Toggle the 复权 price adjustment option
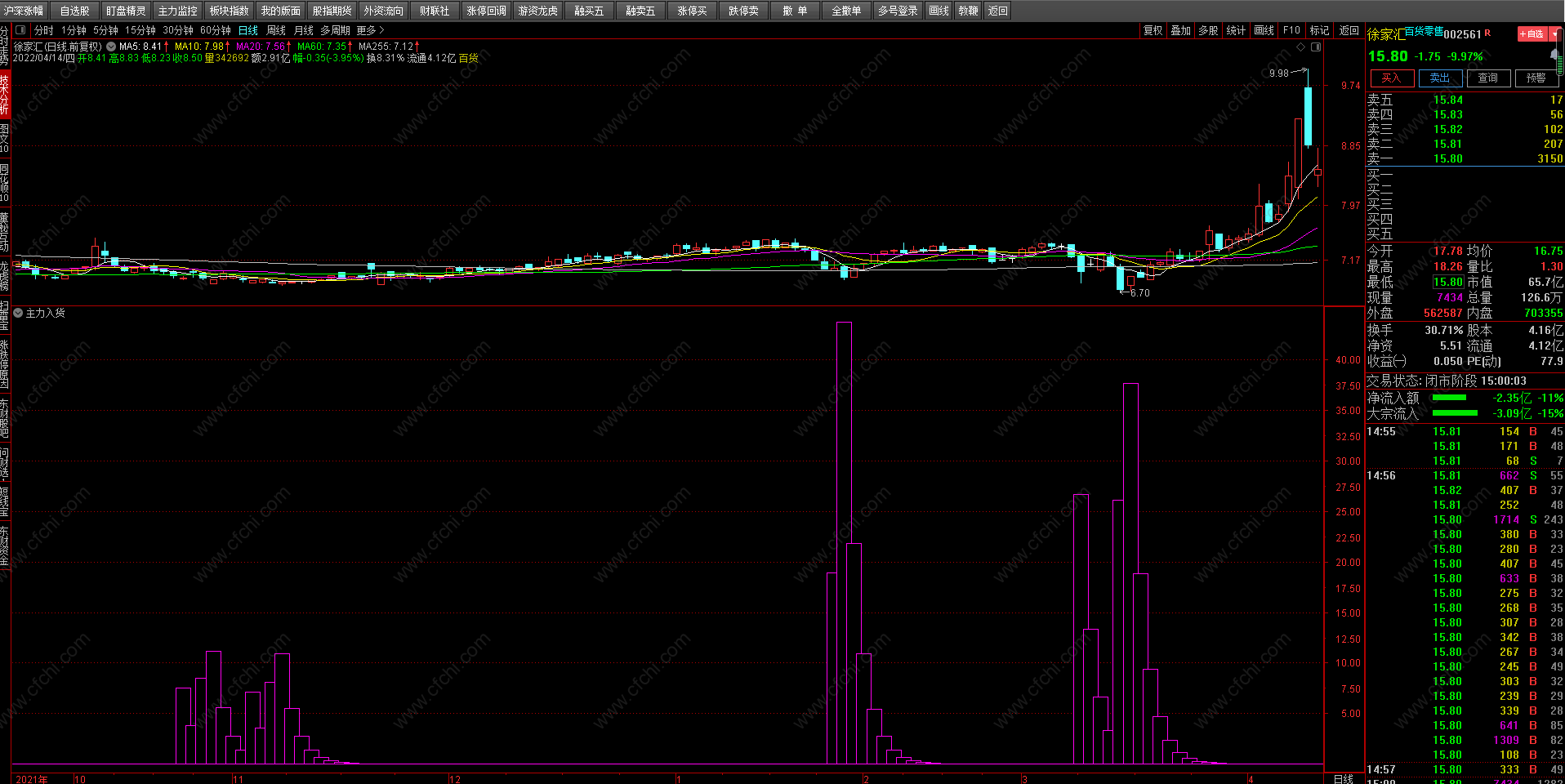 1153,30
